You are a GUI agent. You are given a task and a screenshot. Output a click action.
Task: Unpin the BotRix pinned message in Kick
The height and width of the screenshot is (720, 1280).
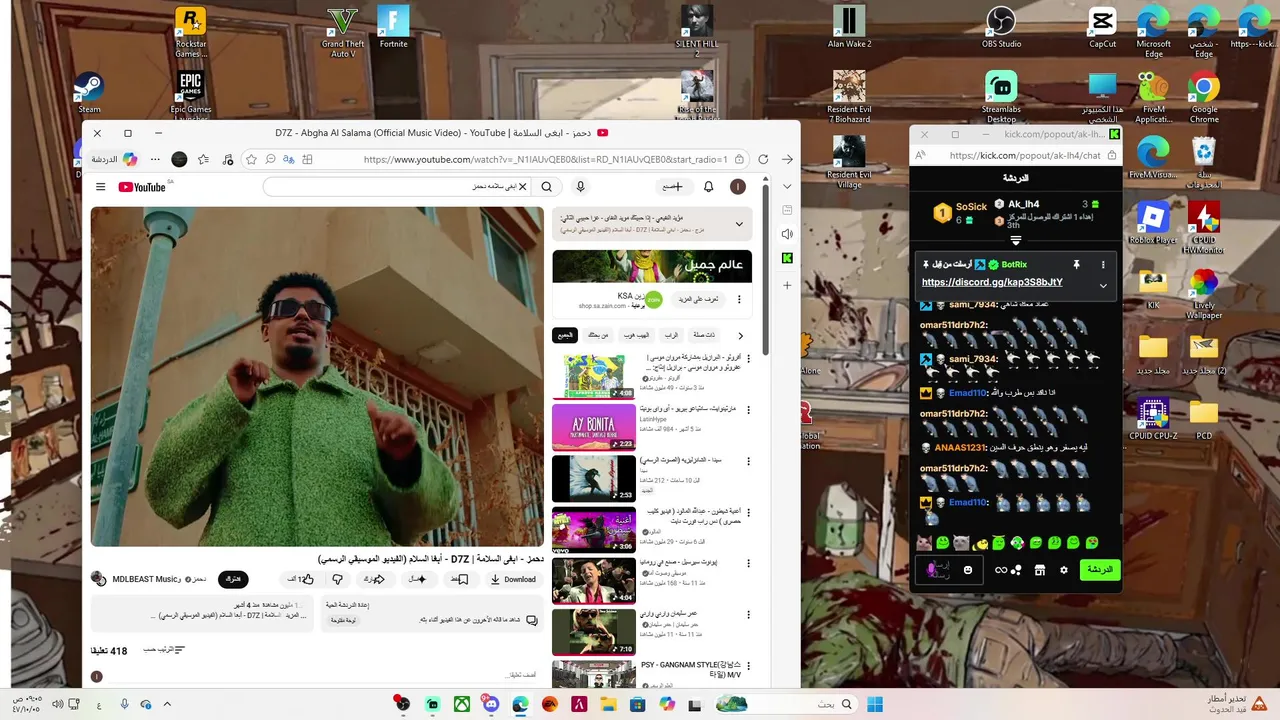click(1076, 265)
